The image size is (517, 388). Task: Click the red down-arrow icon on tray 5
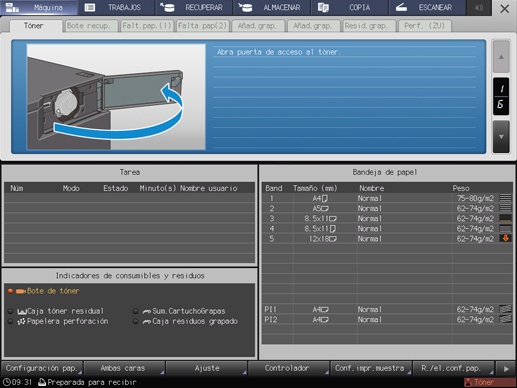505,238
